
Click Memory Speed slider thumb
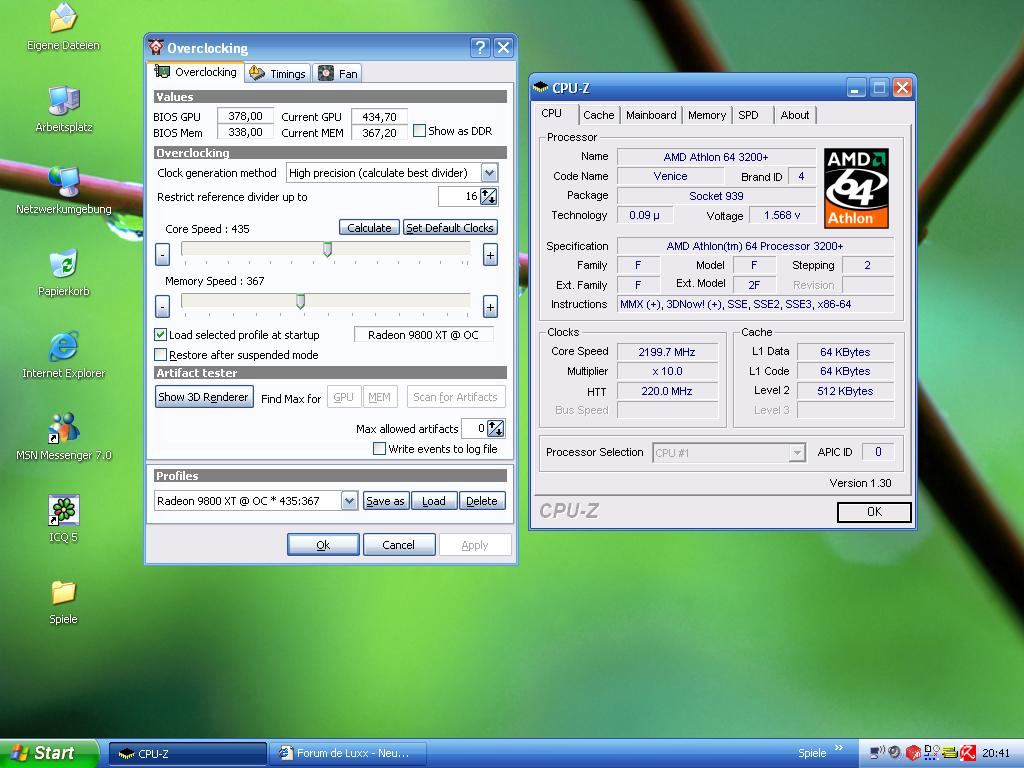click(x=300, y=300)
